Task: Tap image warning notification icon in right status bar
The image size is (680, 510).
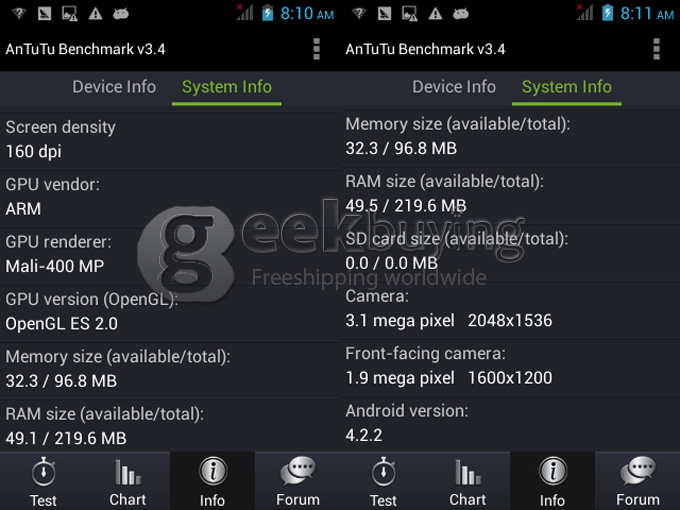Action: [409, 13]
